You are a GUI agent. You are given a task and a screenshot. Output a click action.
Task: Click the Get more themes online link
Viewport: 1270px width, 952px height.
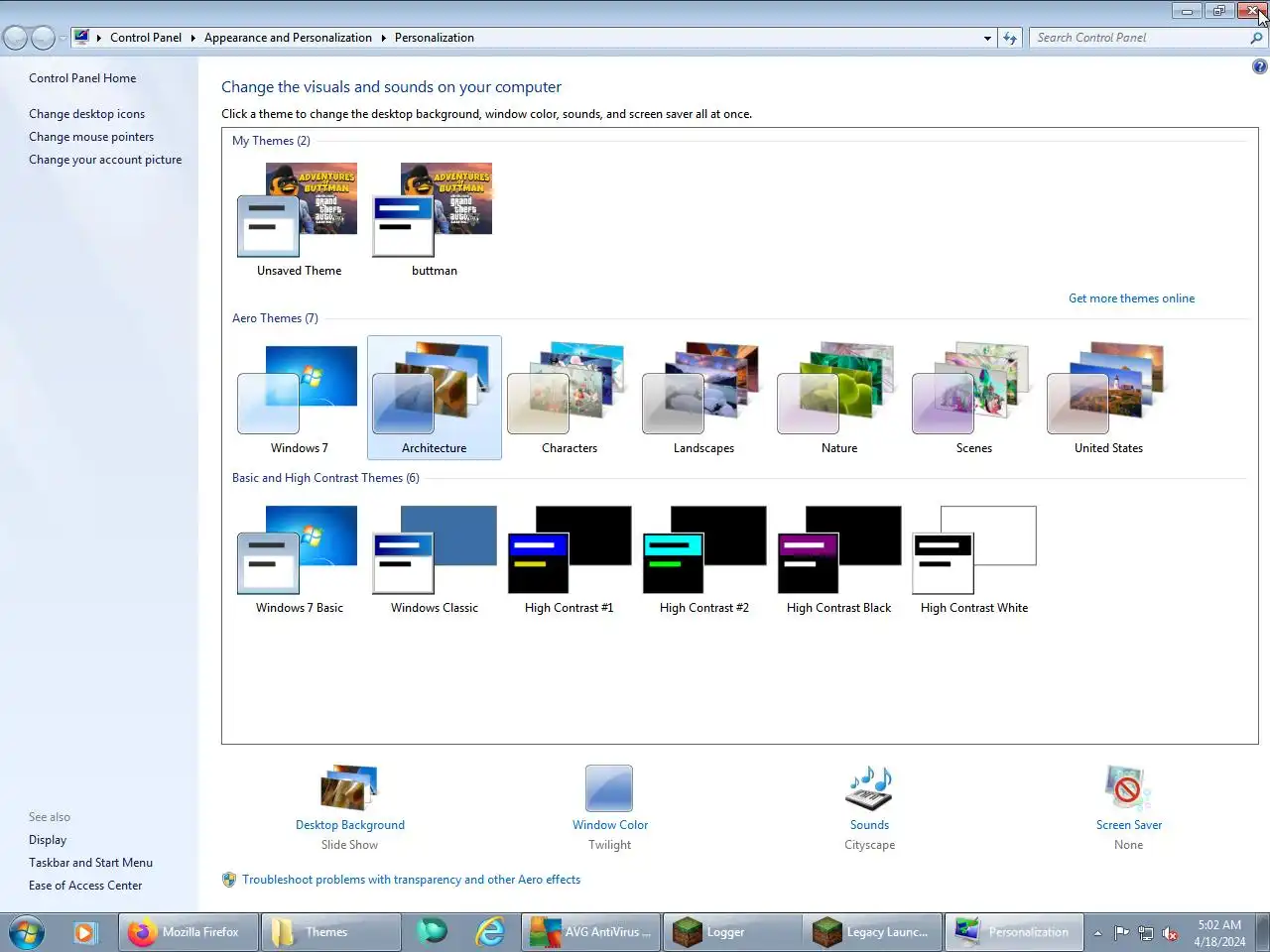coord(1131,298)
